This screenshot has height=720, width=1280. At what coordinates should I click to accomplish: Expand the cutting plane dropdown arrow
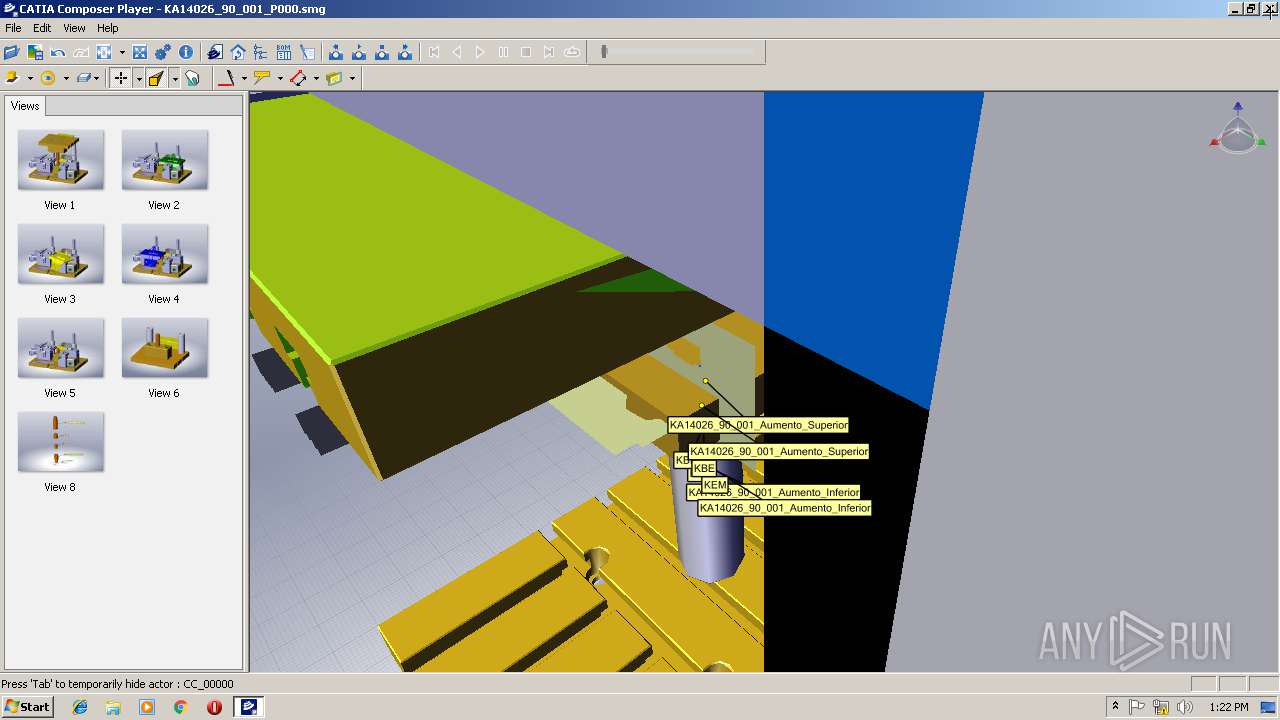[352, 78]
